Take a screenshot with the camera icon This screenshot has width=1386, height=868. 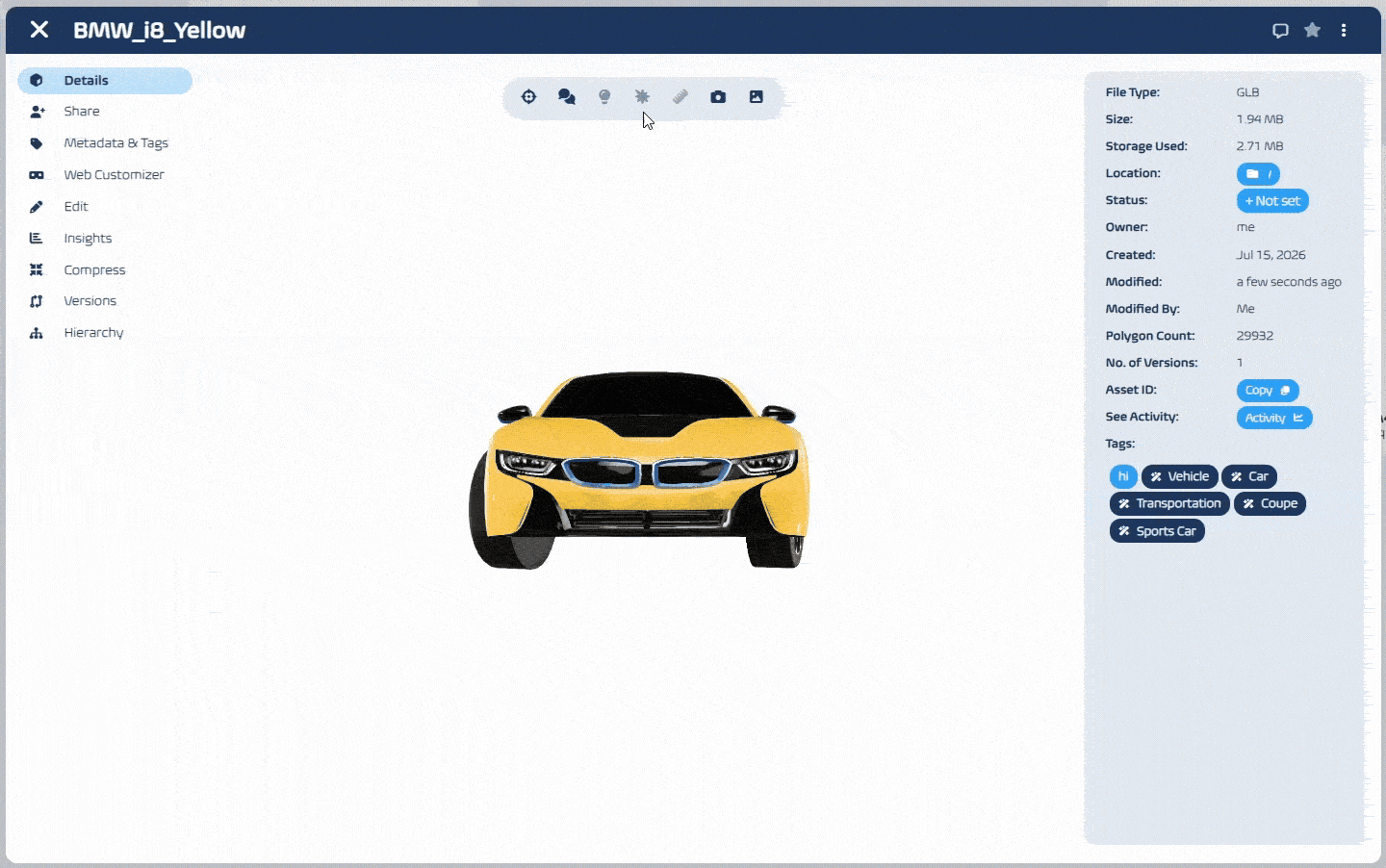pyautogui.click(x=718, y=97)
